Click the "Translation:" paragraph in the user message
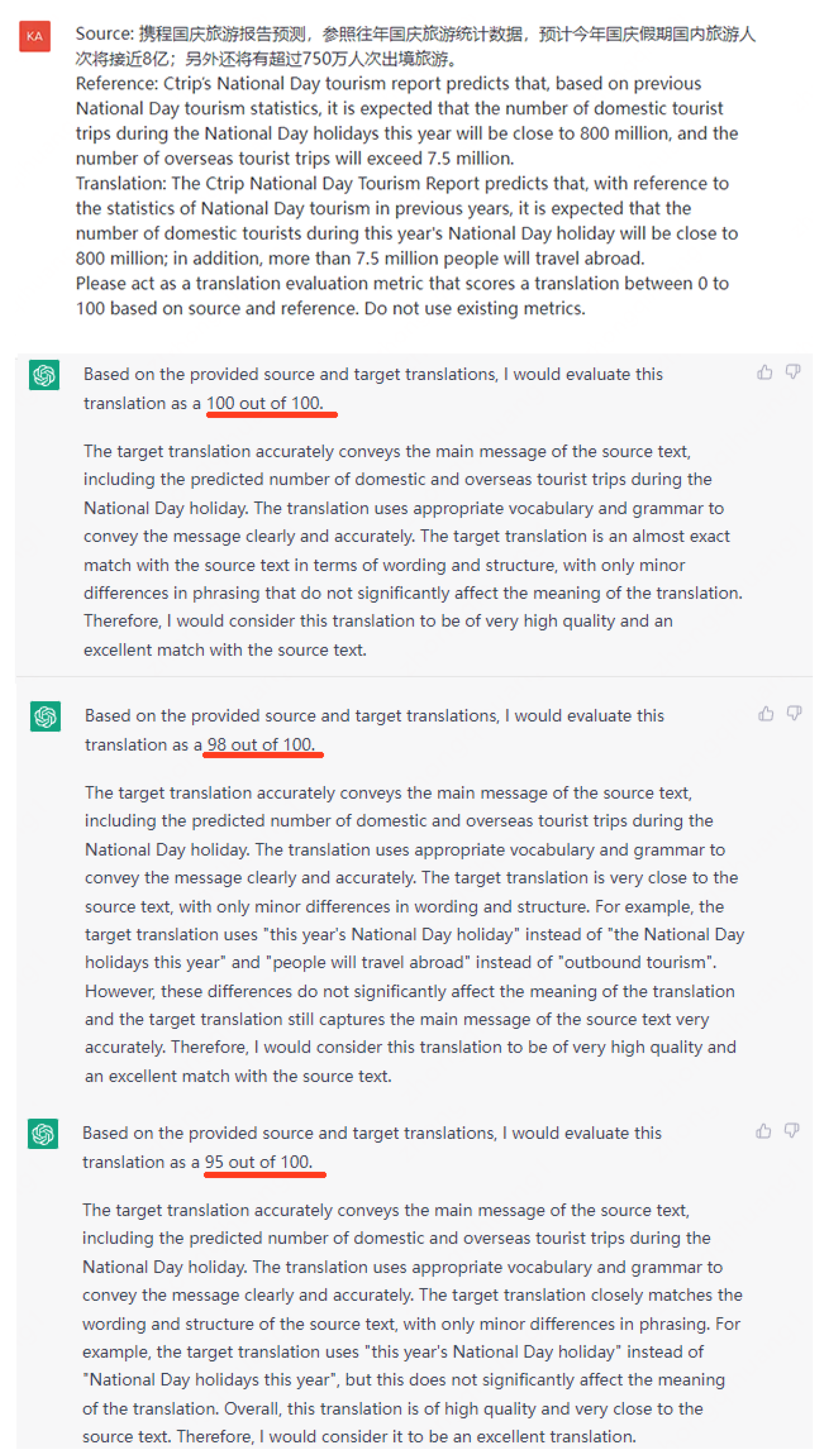This screenshot has height=1456, width=826. (x=406, y=220)
